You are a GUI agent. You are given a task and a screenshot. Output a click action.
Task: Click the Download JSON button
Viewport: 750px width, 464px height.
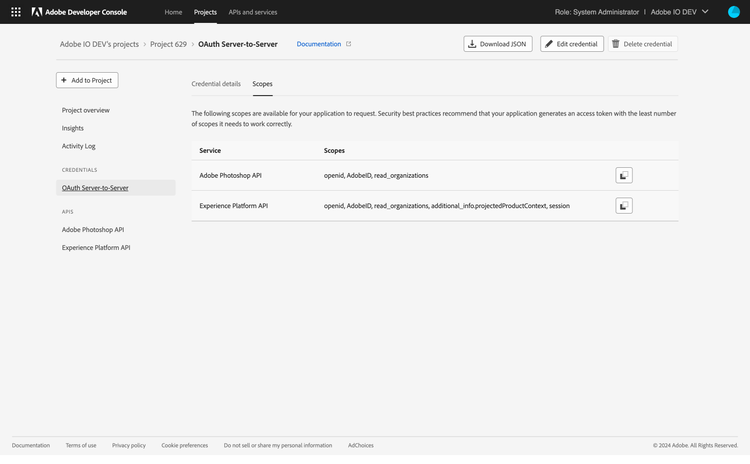(498, 44)
